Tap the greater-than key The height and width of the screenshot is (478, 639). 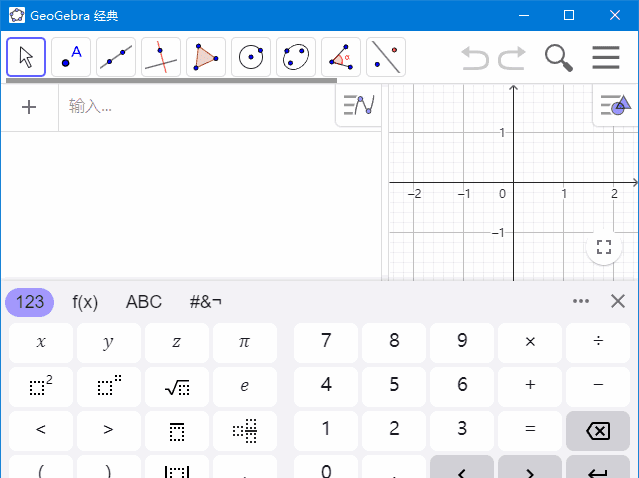tap(109, 431)
